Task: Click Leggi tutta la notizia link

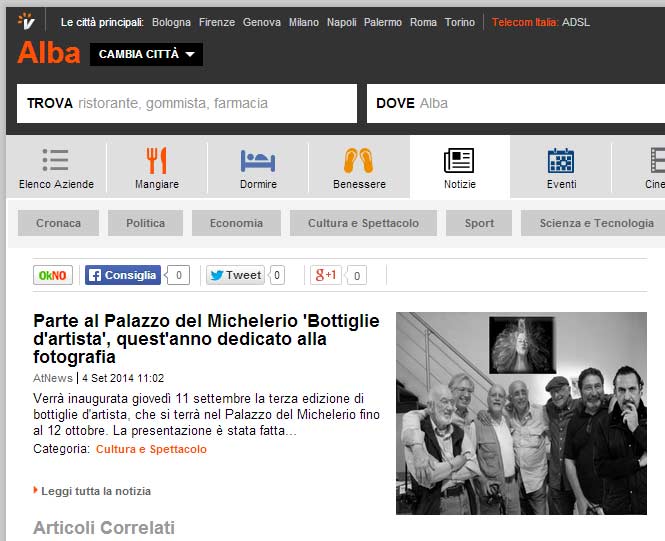Action: 96,491
